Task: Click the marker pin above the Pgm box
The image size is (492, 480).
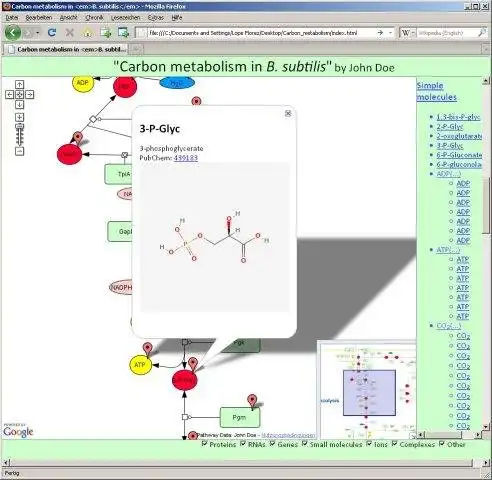Action: tap(252, 401)
